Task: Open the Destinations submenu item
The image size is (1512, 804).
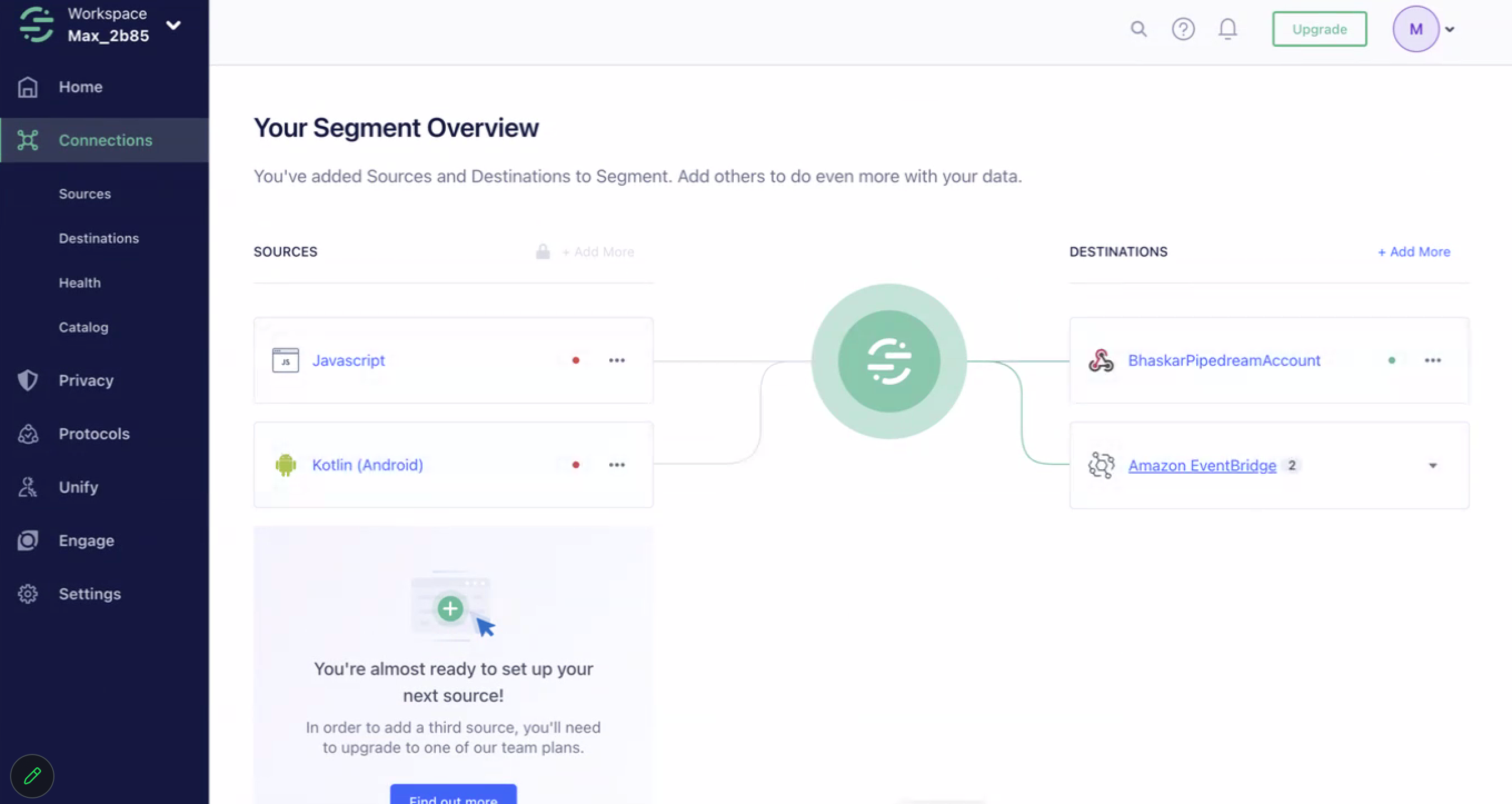Action: pos(98,239)
